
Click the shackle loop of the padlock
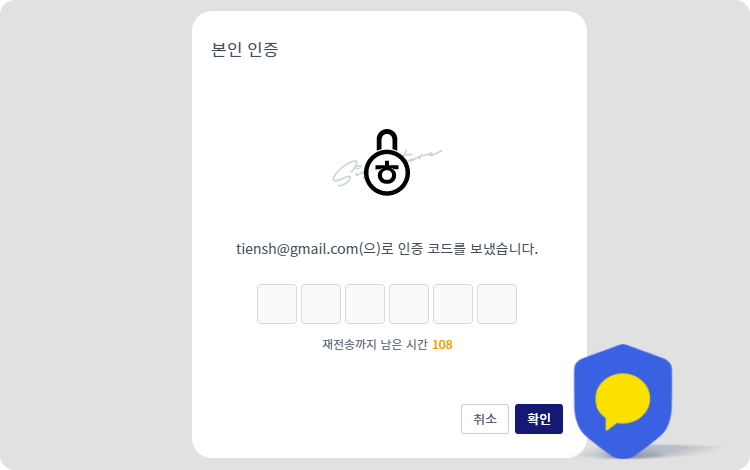(x=387, y=140)
